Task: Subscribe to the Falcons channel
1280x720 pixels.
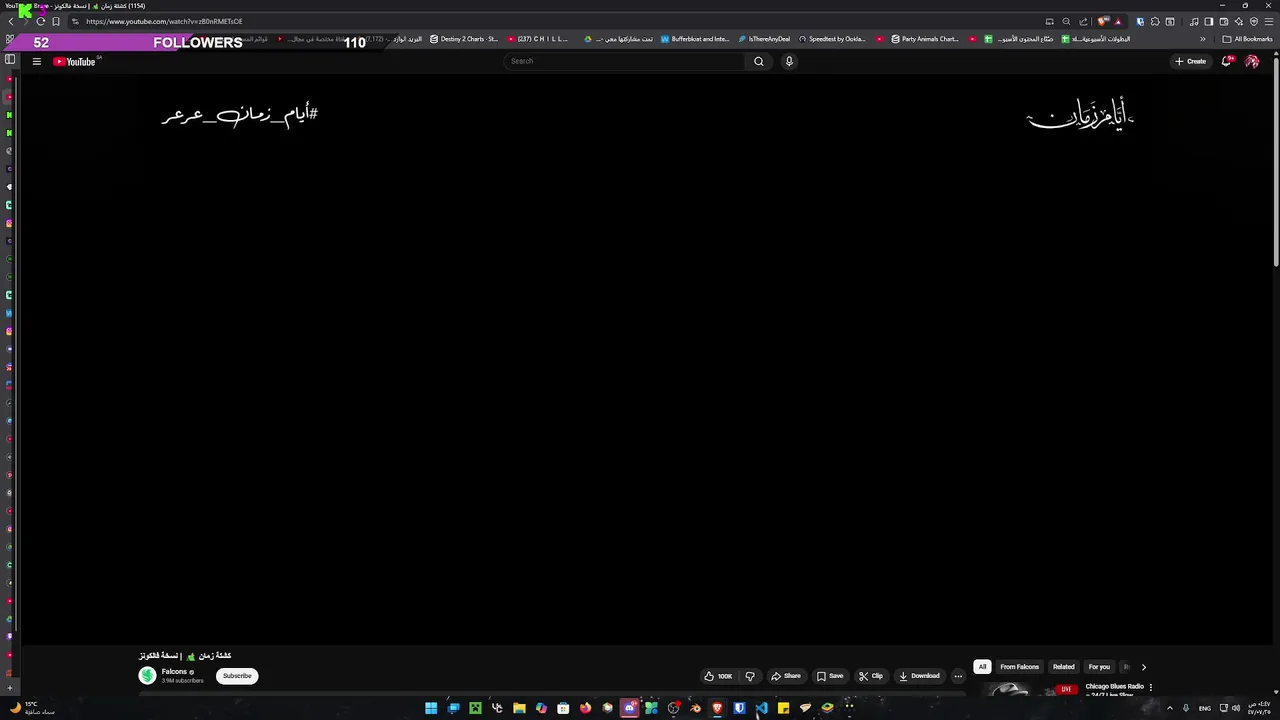Action: point(237,676)
